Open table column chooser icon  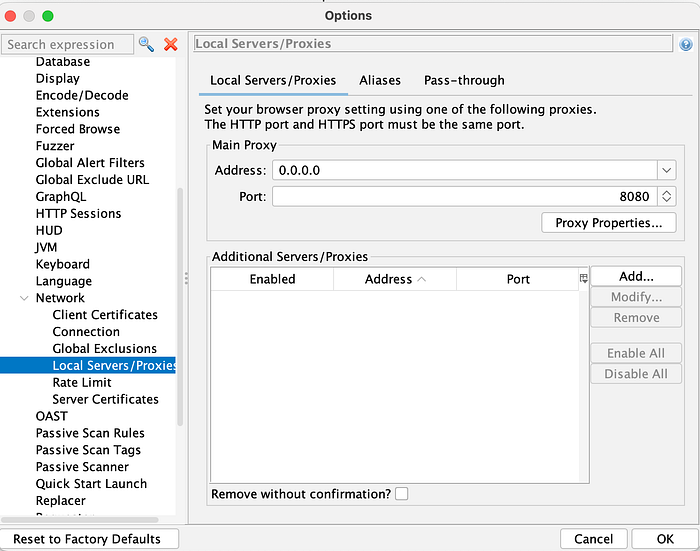pyautogui.click(x=583, y=279)
